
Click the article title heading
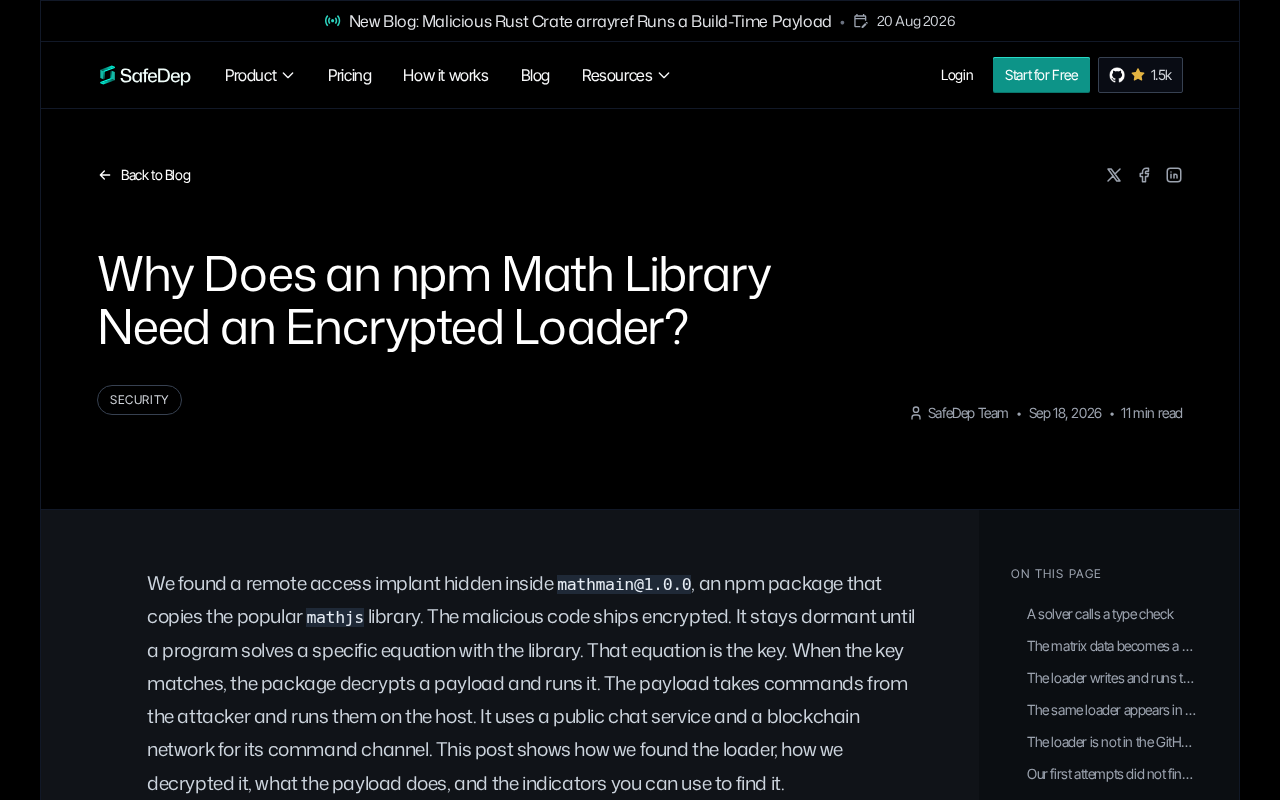(434, 300)
